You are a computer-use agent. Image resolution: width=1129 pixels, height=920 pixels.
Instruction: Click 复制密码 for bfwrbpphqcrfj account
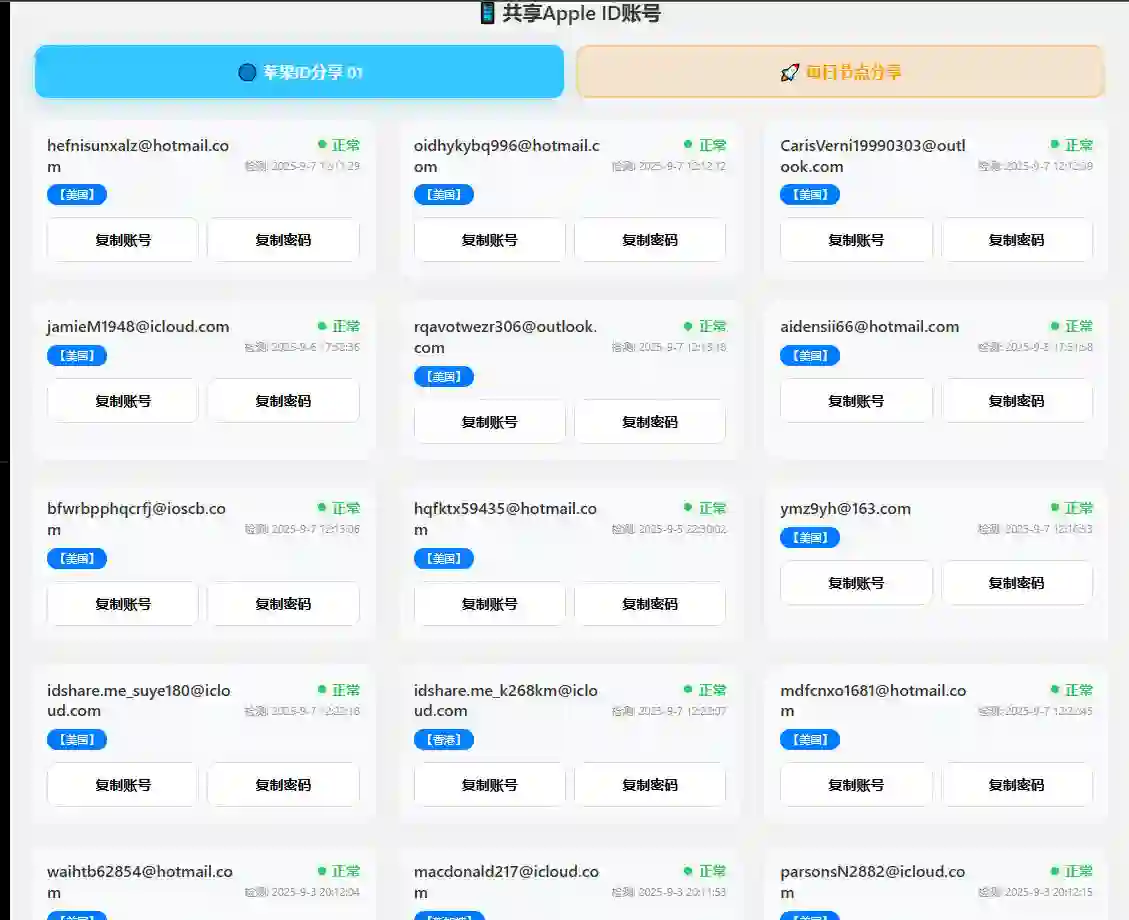[283, 603]
